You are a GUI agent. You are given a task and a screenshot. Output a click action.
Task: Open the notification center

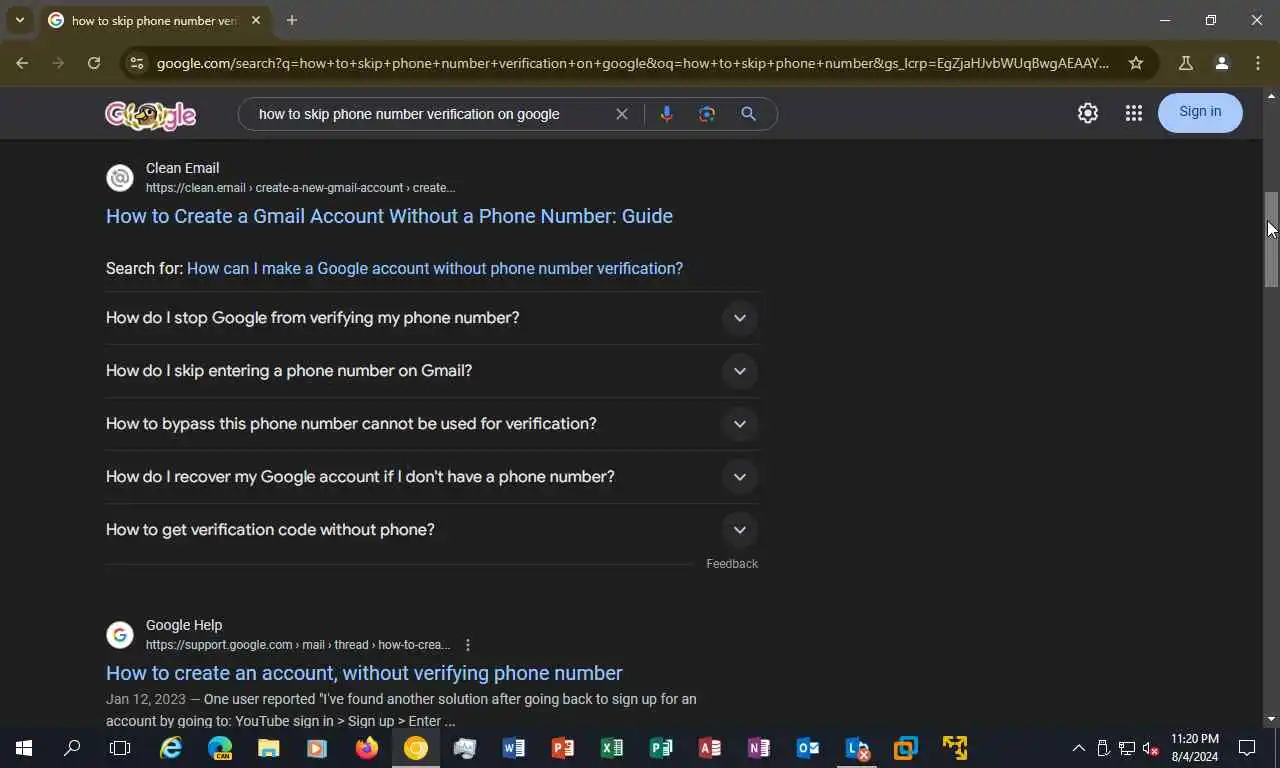pyautogui.click(x=1247, y=748)
